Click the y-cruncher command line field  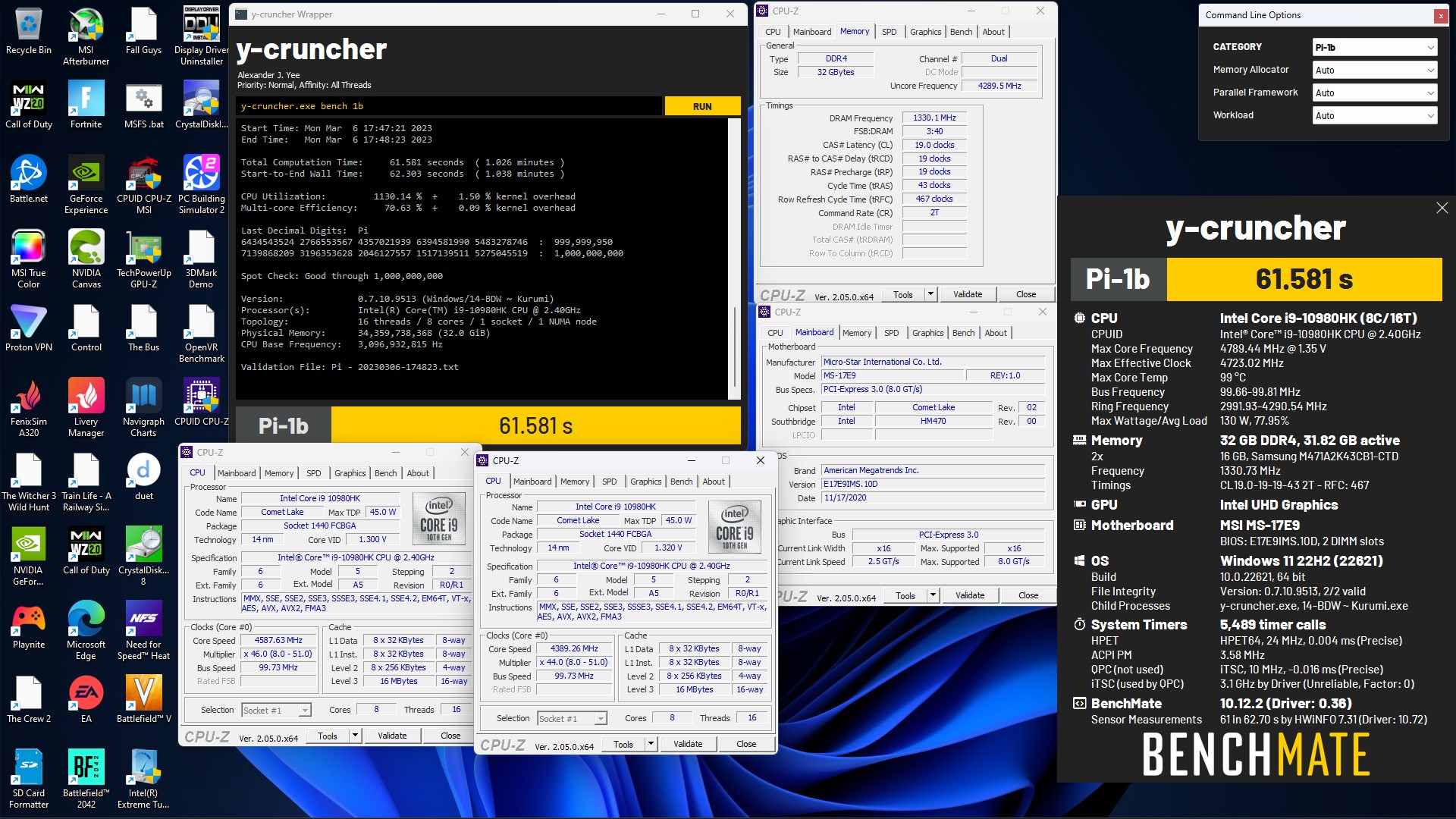450,106
